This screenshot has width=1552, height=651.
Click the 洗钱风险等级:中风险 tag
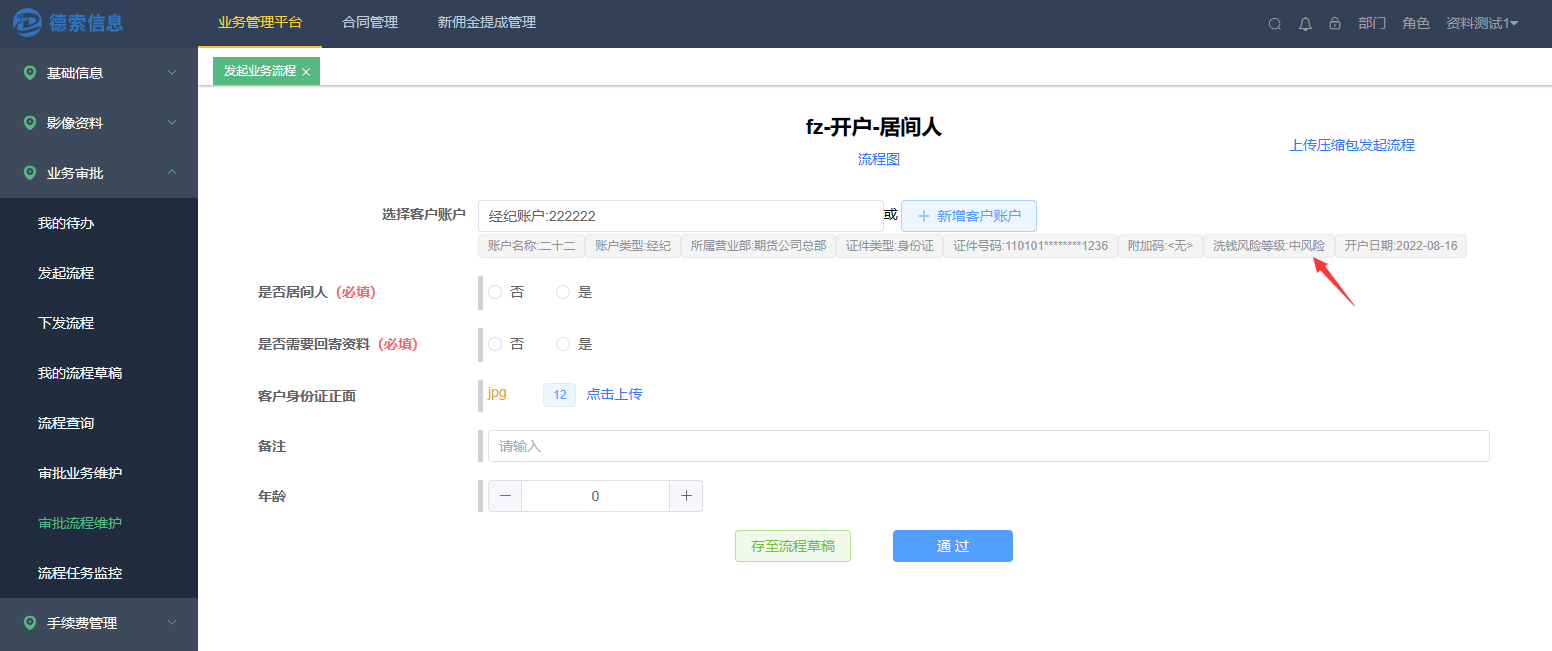coord(1268,246)
